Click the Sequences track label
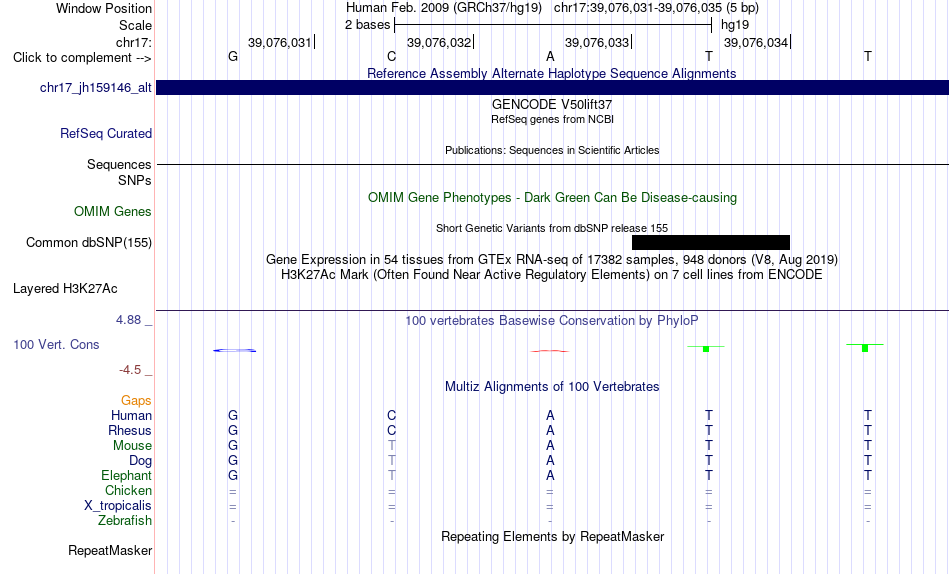The image size is (950, 574). click(119, 165)
